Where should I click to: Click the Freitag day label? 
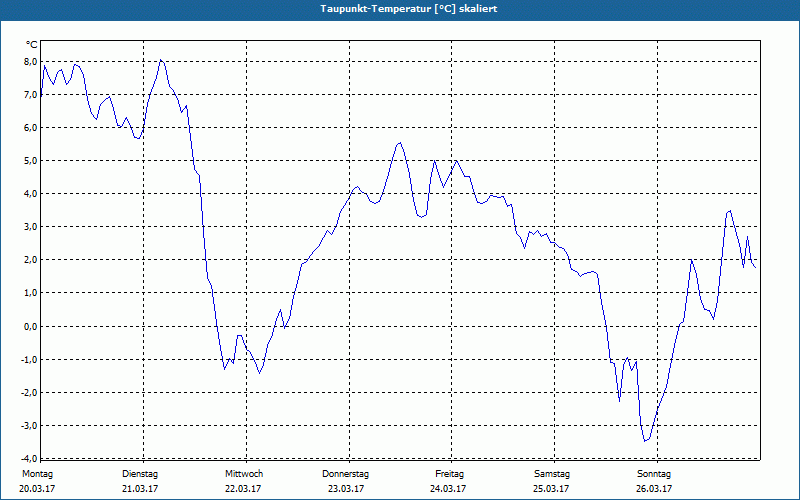pyautogui.click(x=449, y=474)
